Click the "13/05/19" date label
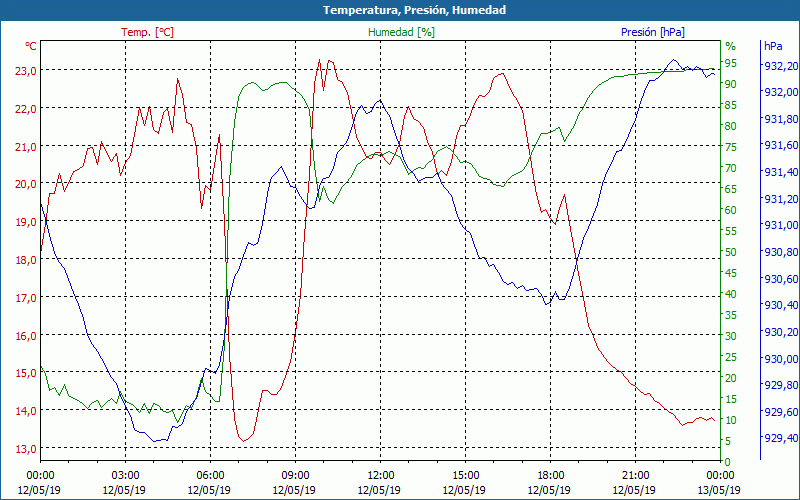This screenshot has width=800, height=500. 719,490
